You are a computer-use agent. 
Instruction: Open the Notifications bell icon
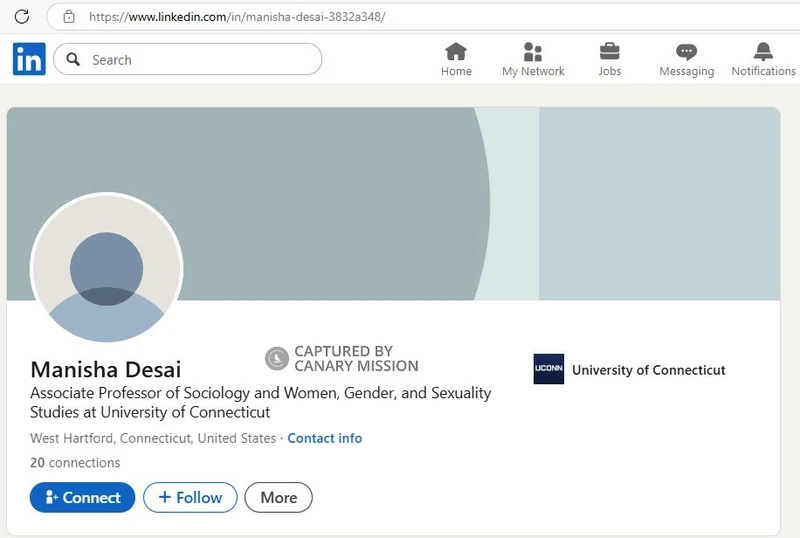(763, 52)
